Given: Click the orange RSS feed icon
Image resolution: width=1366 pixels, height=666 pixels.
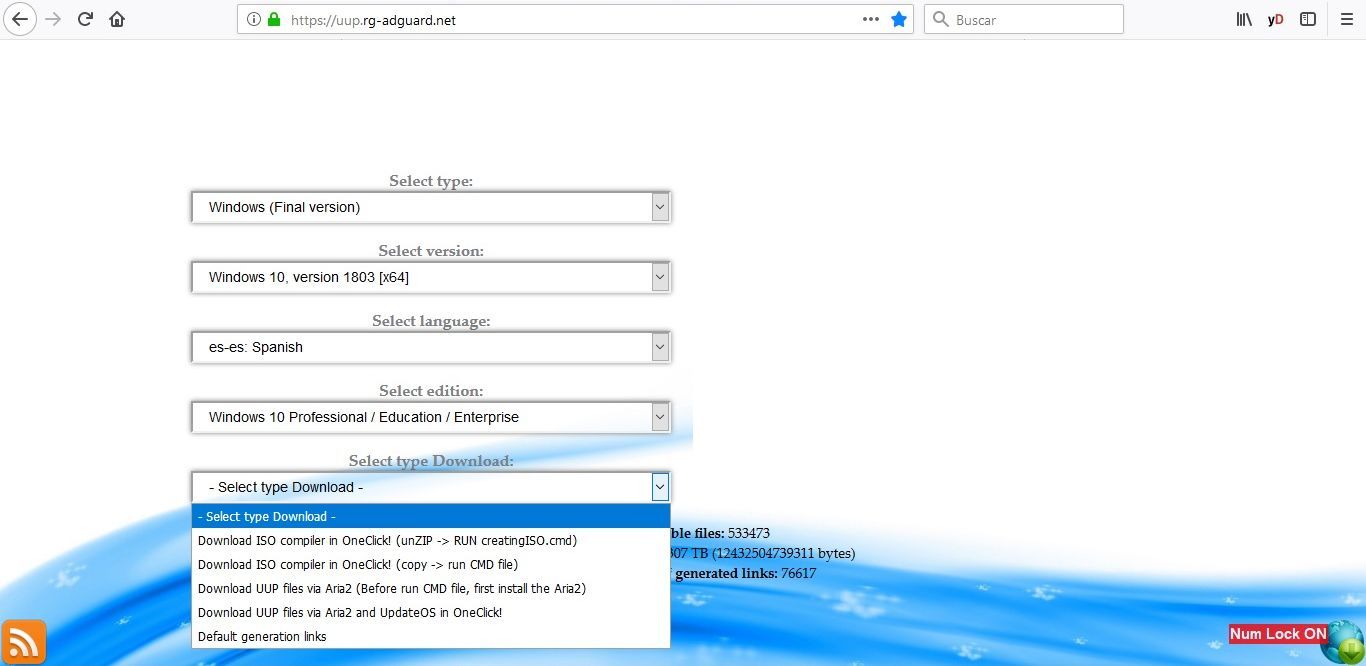Looking at the screenshot, I should tap(23, 642).
